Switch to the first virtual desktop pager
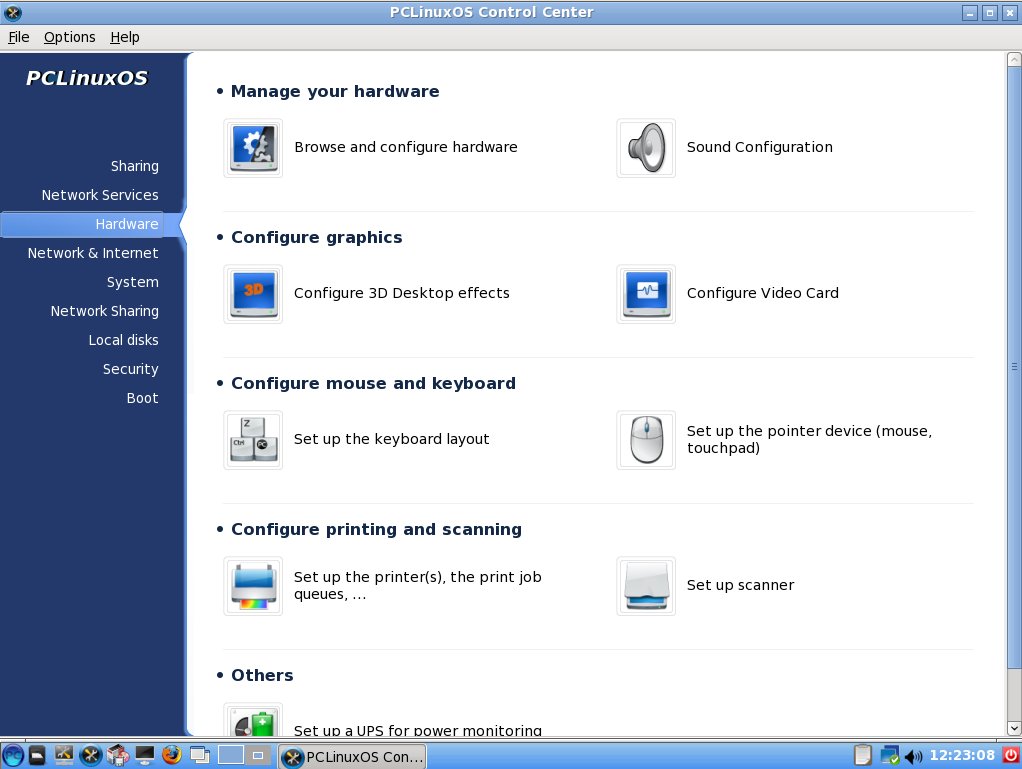 click(x=230, y=755)
